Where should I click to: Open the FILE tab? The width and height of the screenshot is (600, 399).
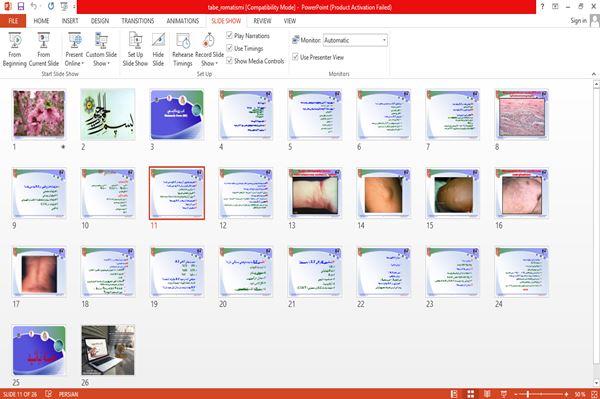[13, 21]
